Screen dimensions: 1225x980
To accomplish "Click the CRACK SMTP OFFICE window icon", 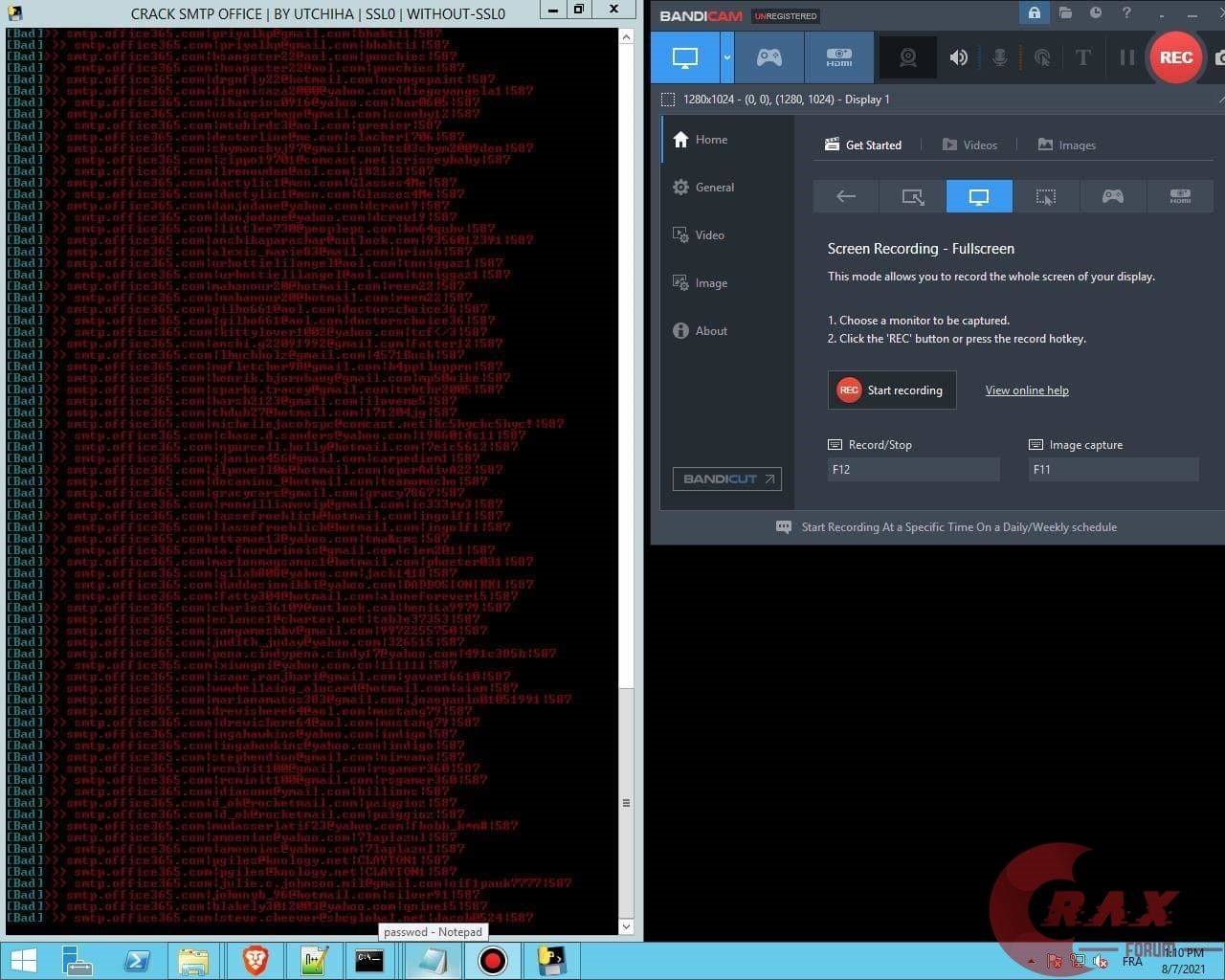I will click(13, 13).
